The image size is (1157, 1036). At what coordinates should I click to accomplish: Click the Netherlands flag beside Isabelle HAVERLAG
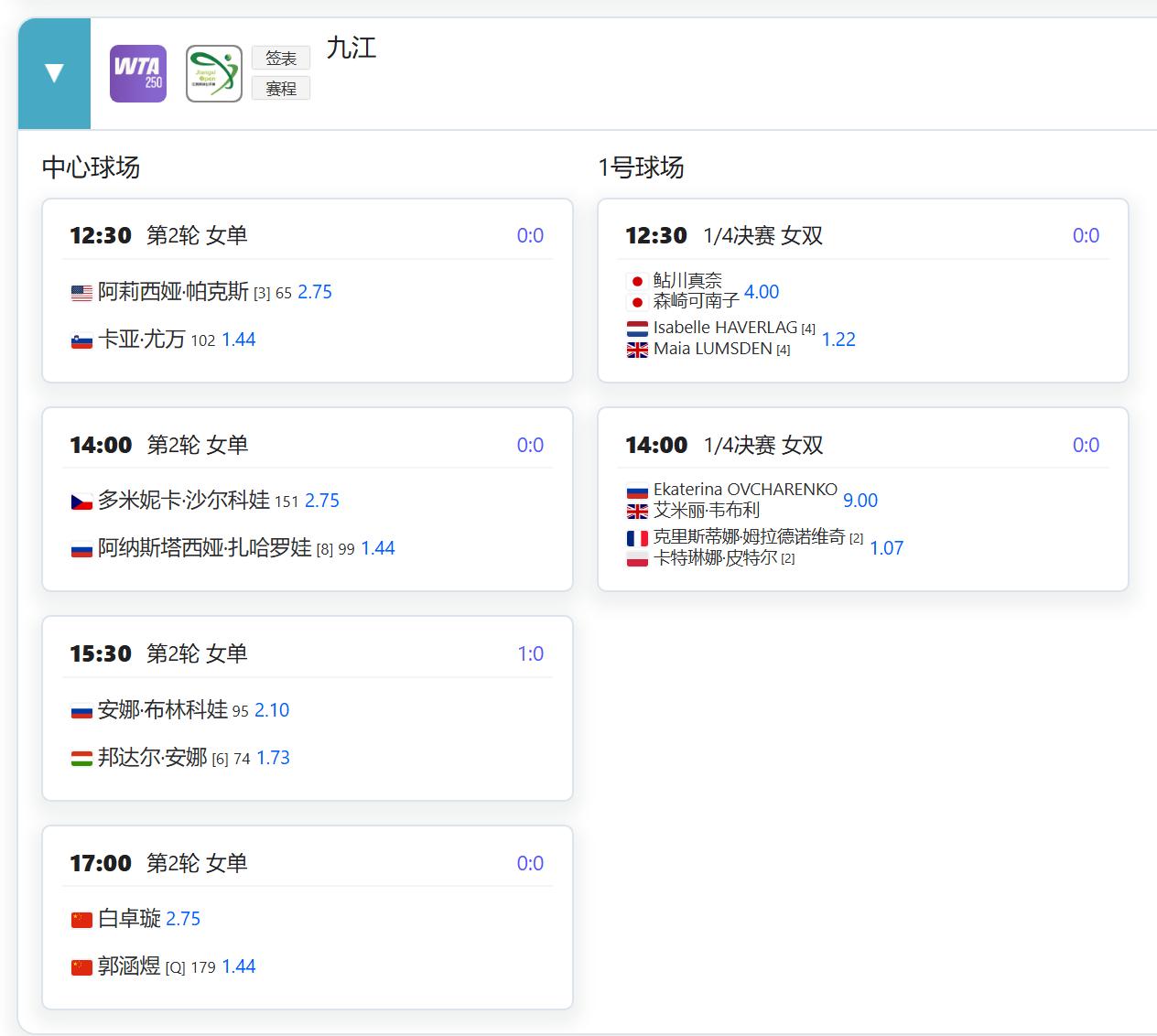point(638,327)
